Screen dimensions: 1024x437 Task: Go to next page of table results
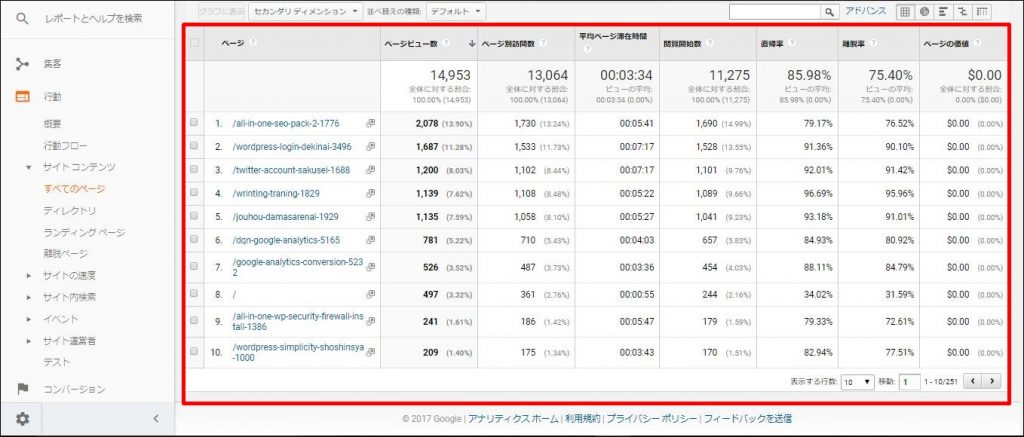coord(992,381)
